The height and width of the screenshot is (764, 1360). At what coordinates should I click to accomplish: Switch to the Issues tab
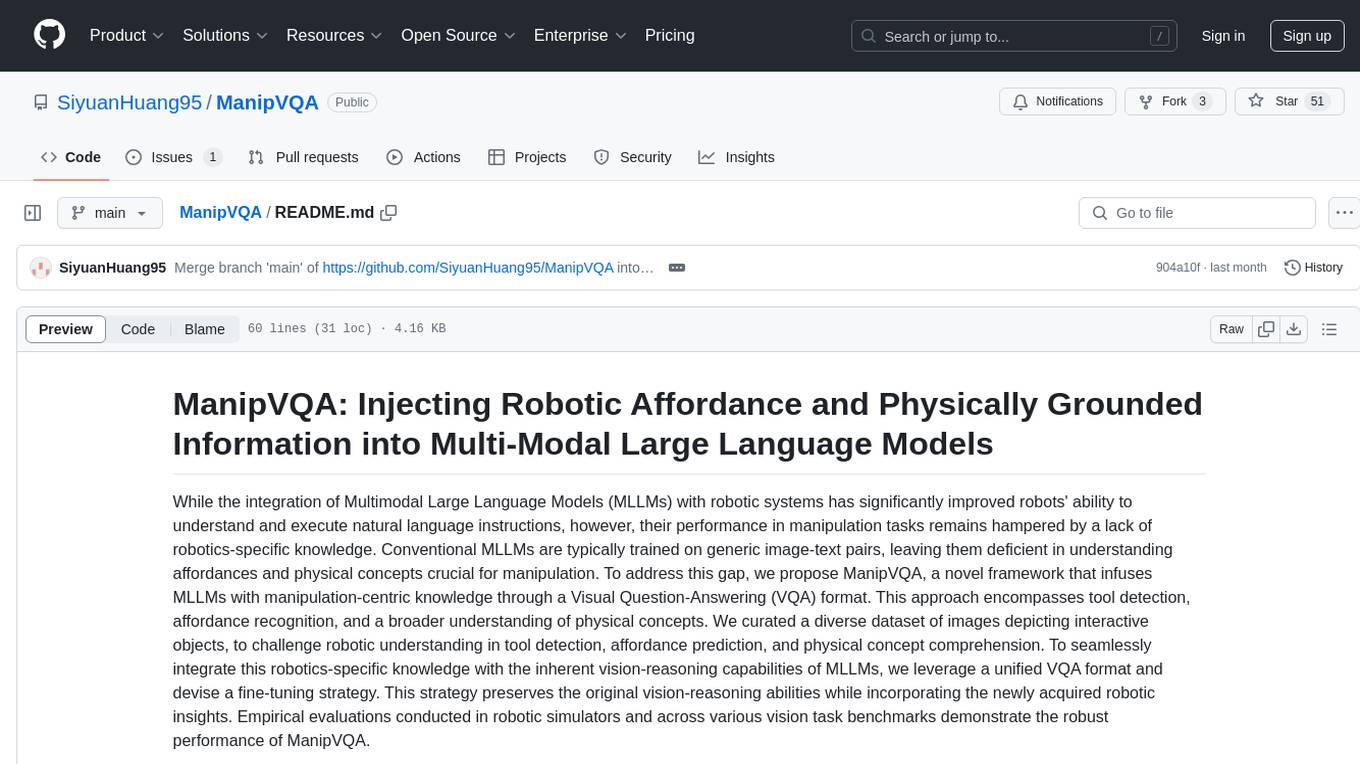(173, 157)
